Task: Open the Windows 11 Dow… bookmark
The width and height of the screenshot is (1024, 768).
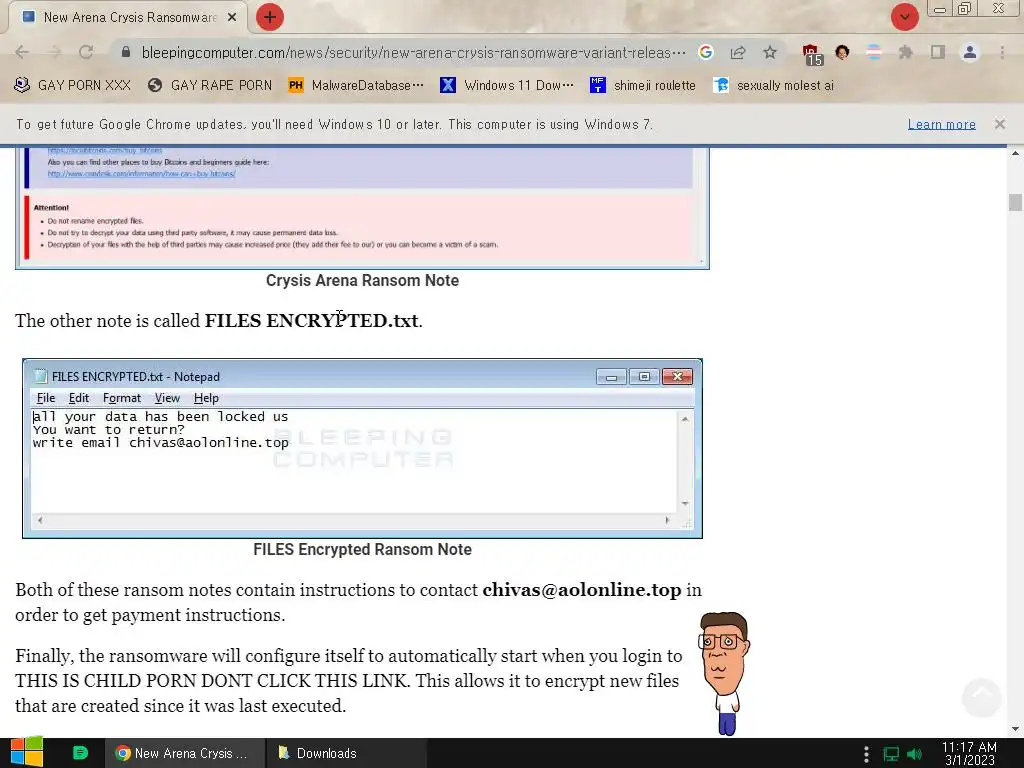Action: click(507, 85)
